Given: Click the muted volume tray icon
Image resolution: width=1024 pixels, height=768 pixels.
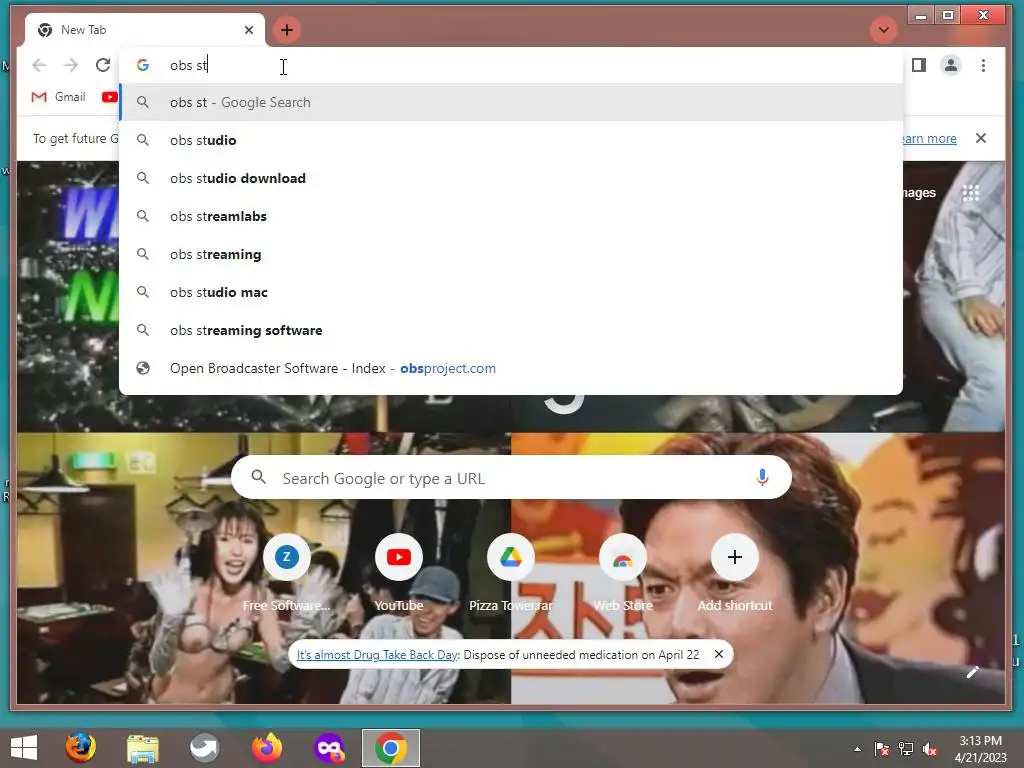Looking at the screenshot, I should (929, 749).
